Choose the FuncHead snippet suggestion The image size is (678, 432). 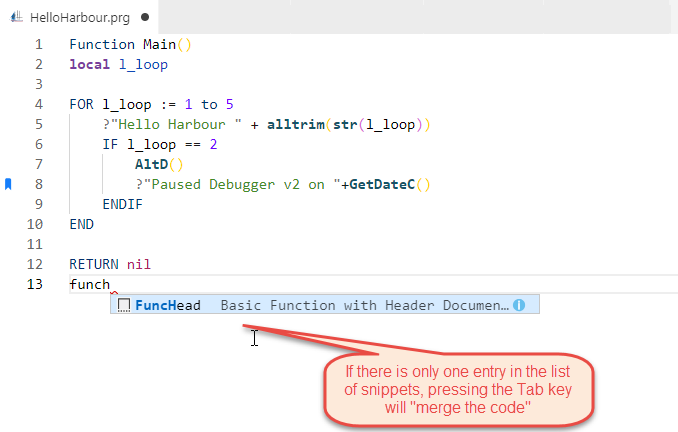click(x=168, y=305)
